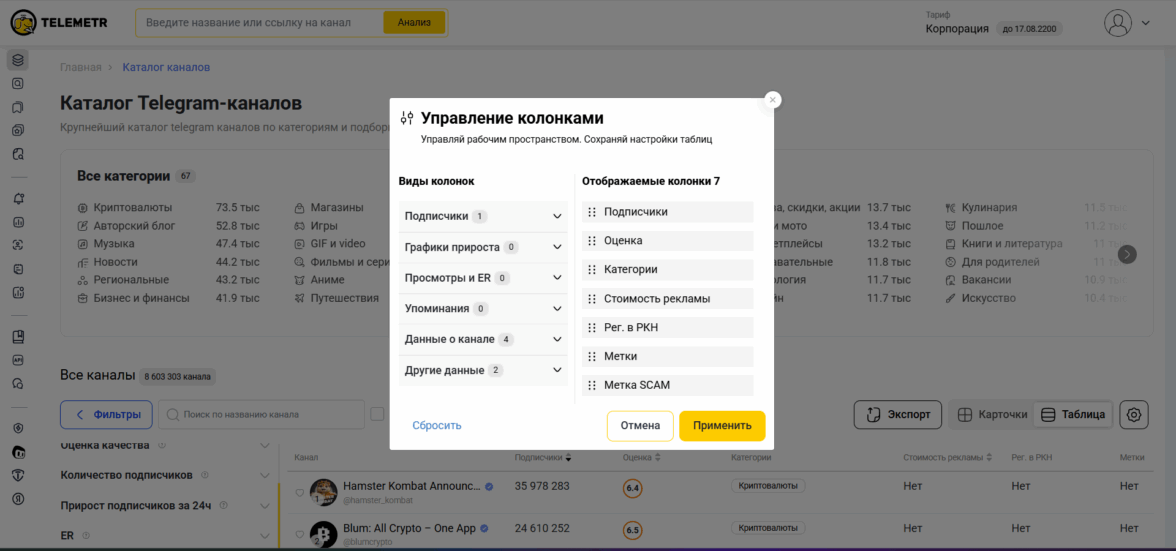The image size is (1176, 551).
Task: Click info icon next to Прирост подписчиков за 24ч
Action: pos(223,505)
